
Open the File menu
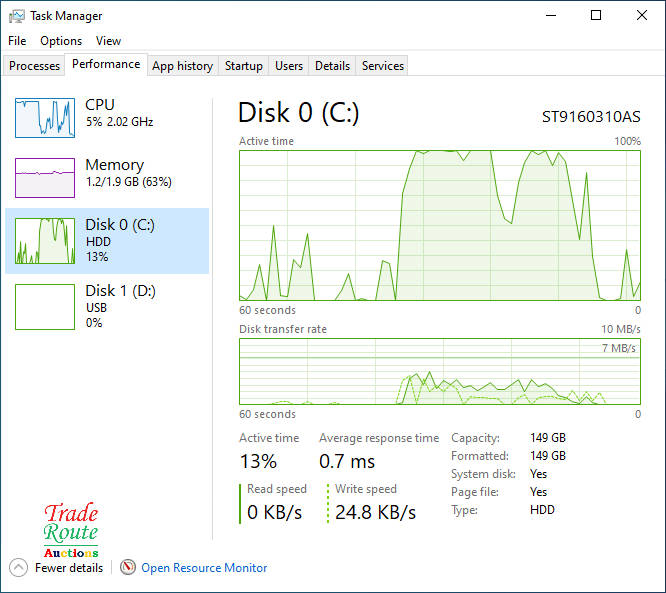tap(17, 41)
